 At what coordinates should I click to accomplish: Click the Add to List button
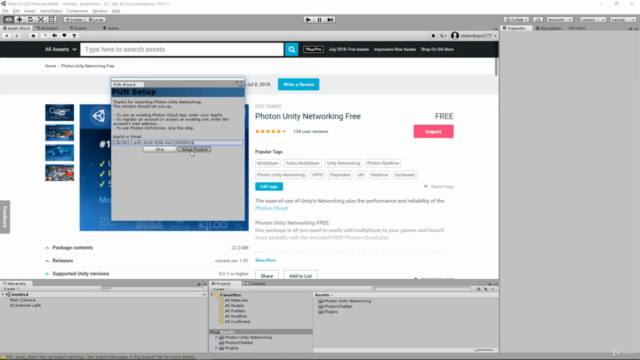pos(300,276)
